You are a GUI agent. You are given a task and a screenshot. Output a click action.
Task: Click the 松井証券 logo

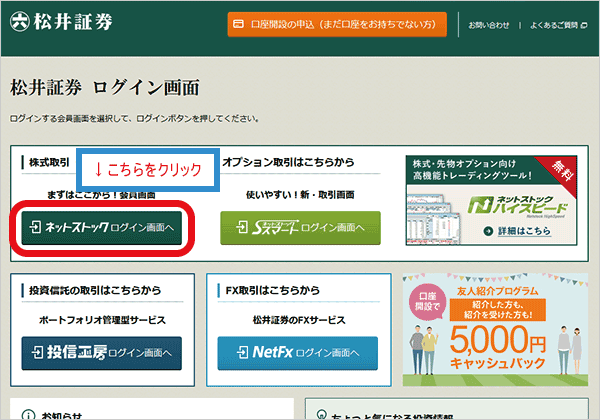pos(61,21)
